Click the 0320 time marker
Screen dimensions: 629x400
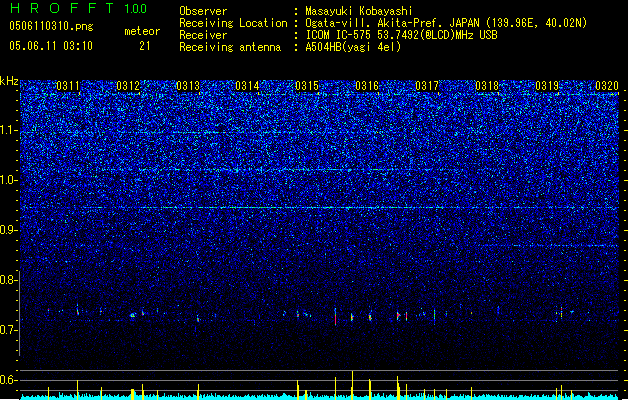click(607, 86)
